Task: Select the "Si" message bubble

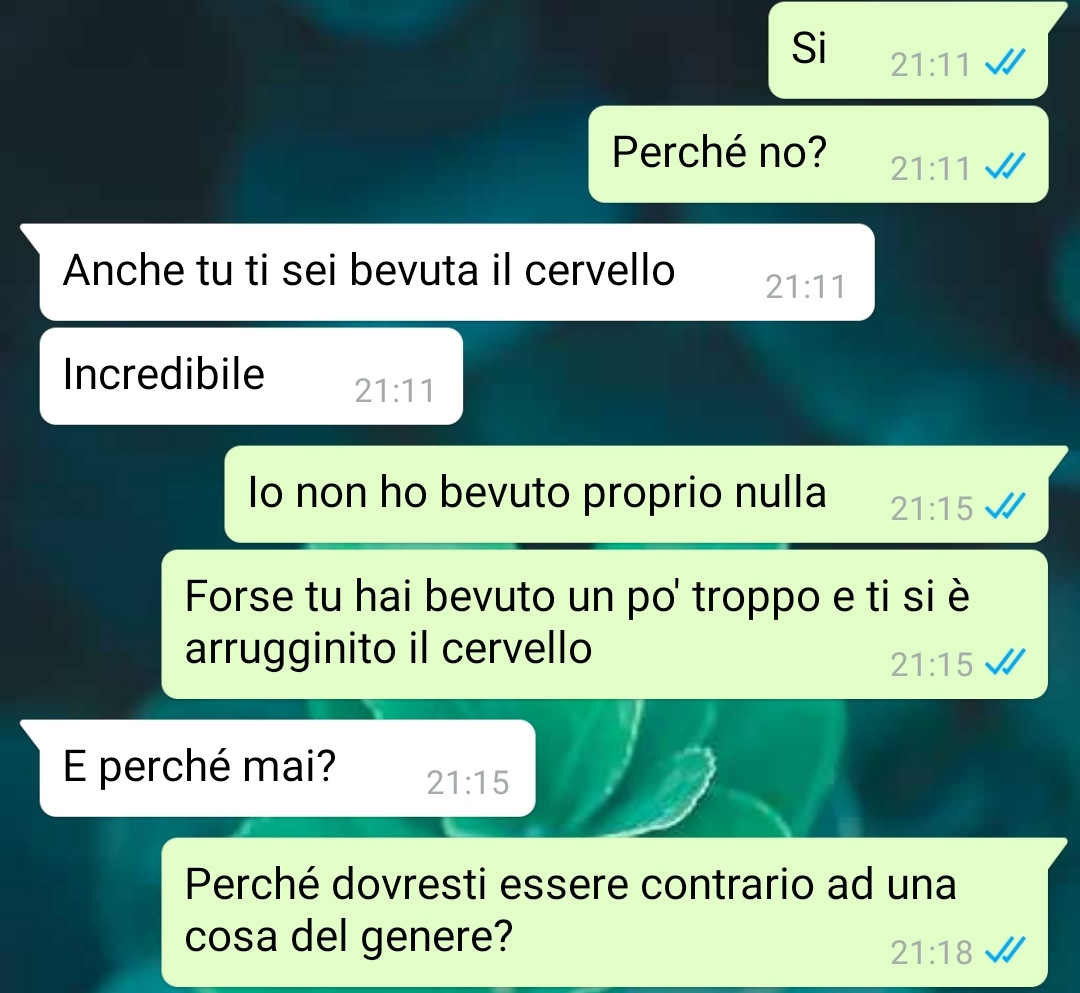Action: [908, 50]
